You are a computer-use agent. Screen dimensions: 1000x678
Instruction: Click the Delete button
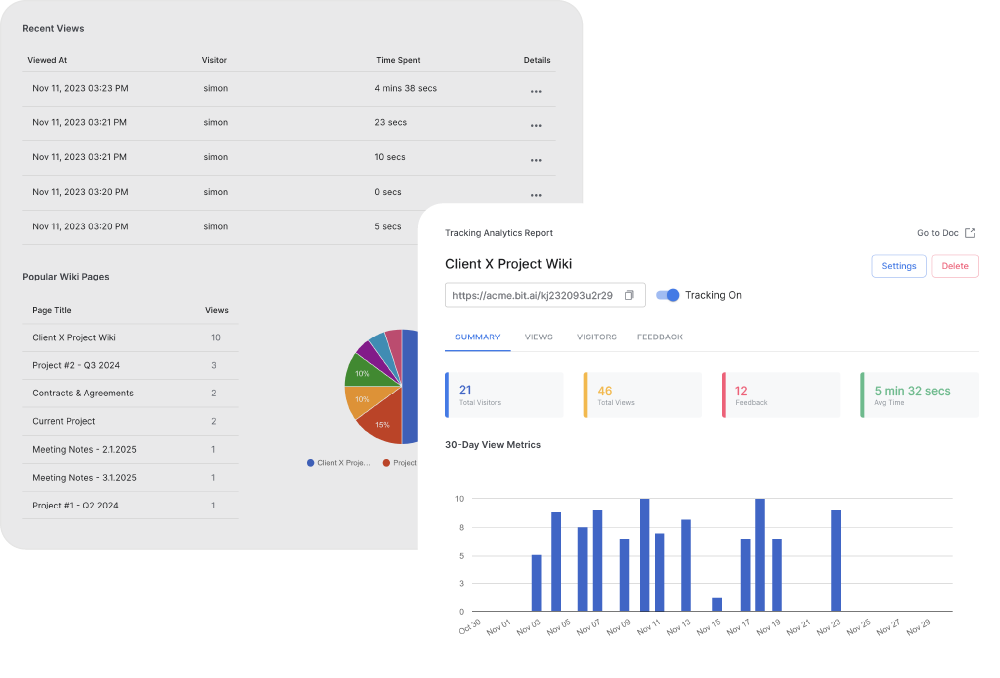coord(955,266)
